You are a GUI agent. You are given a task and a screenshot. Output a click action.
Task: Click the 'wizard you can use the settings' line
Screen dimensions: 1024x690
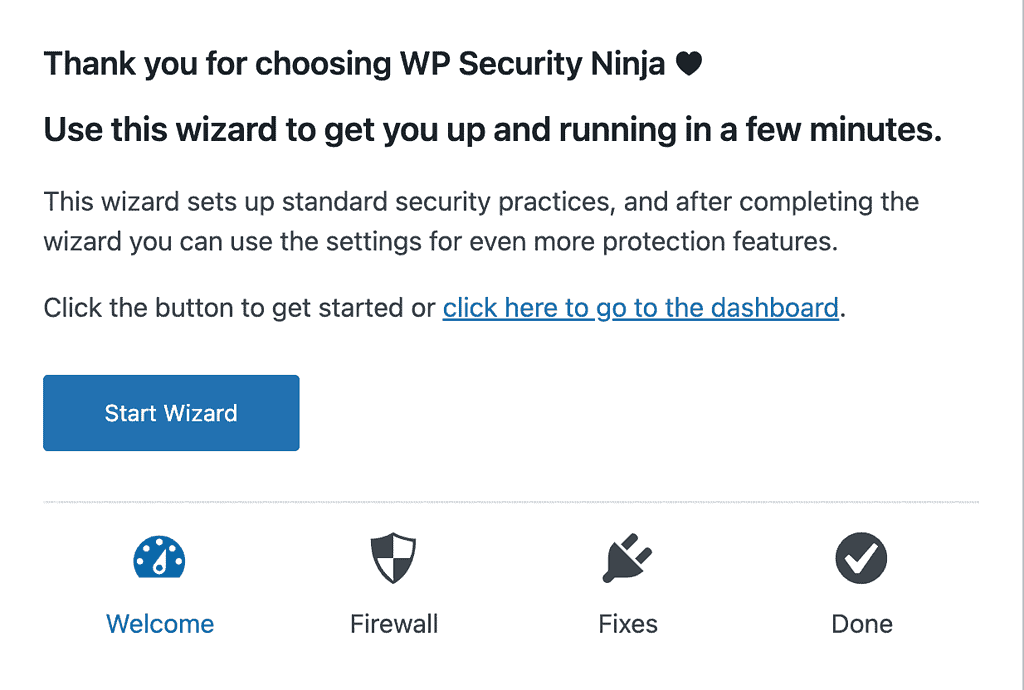[441, 242]
